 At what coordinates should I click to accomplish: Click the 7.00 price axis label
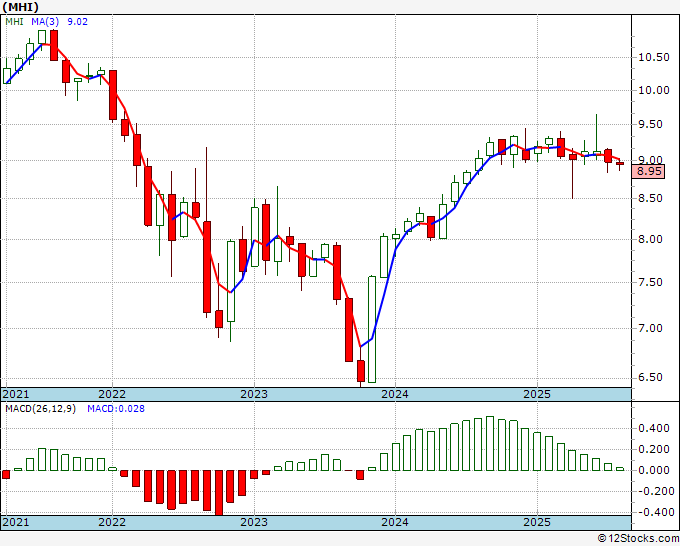point(650,328)
